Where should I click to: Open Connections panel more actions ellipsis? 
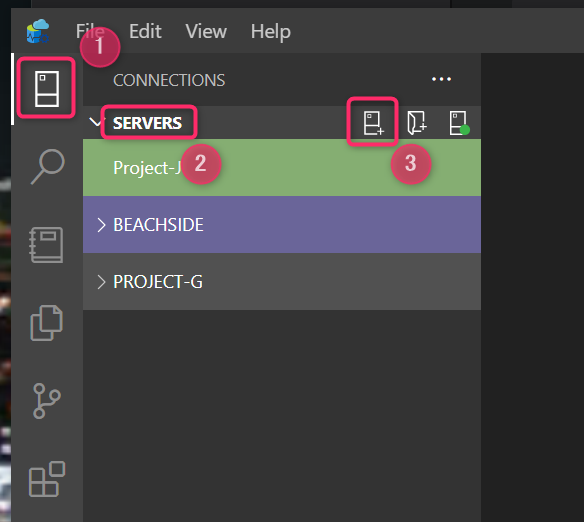(441, 79)
